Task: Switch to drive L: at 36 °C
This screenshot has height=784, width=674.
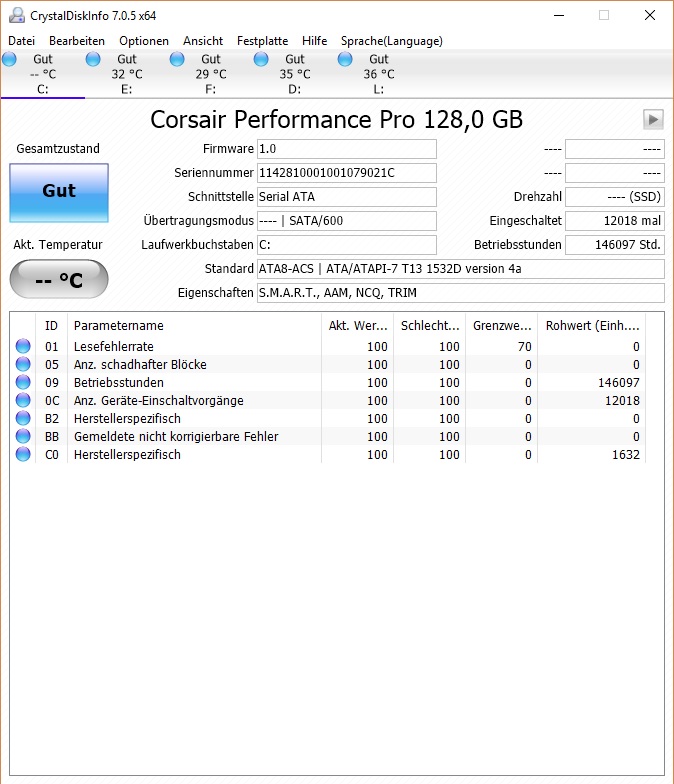Action: [378, 74]
